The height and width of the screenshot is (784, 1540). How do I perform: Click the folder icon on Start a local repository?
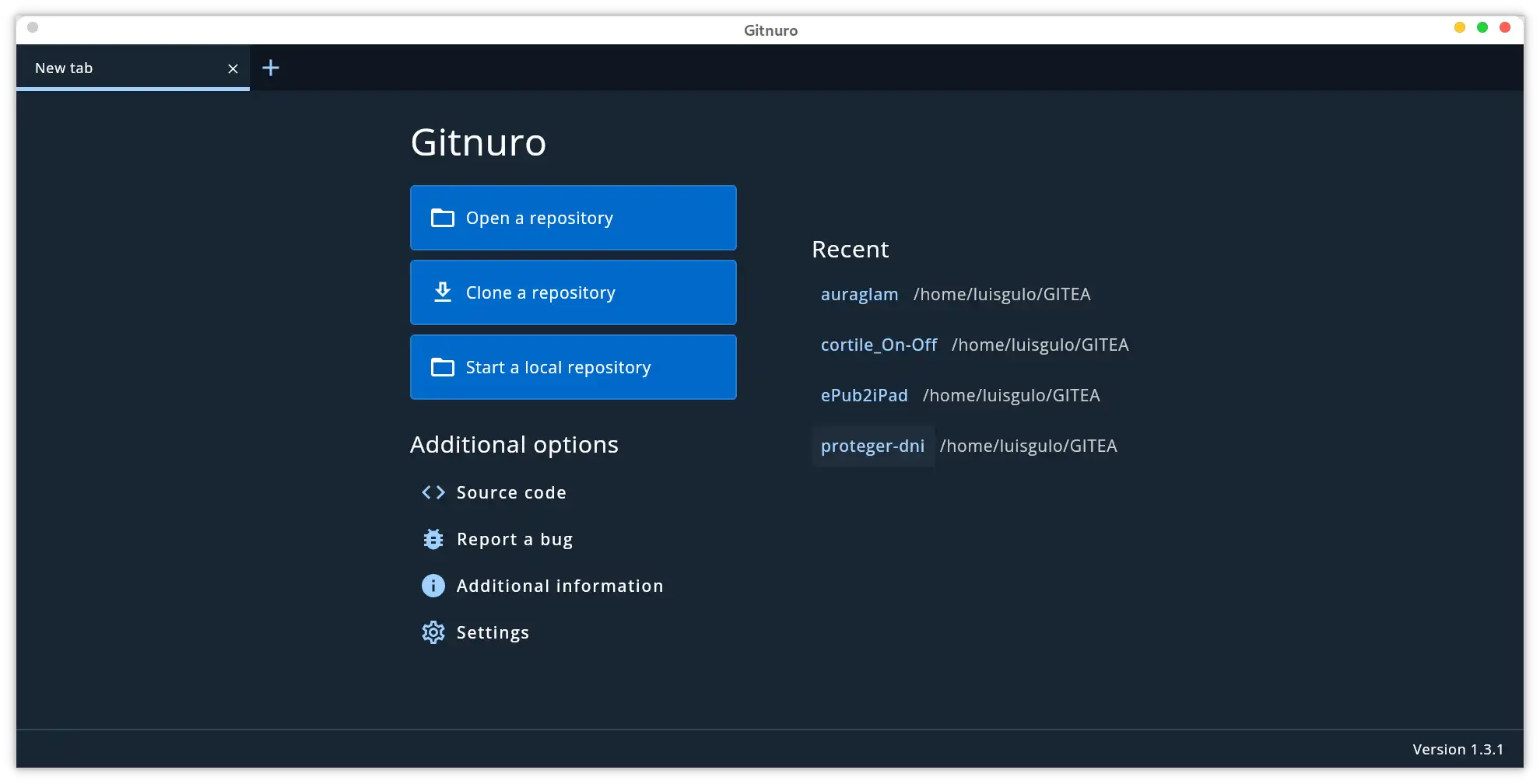tap(443, 367)
